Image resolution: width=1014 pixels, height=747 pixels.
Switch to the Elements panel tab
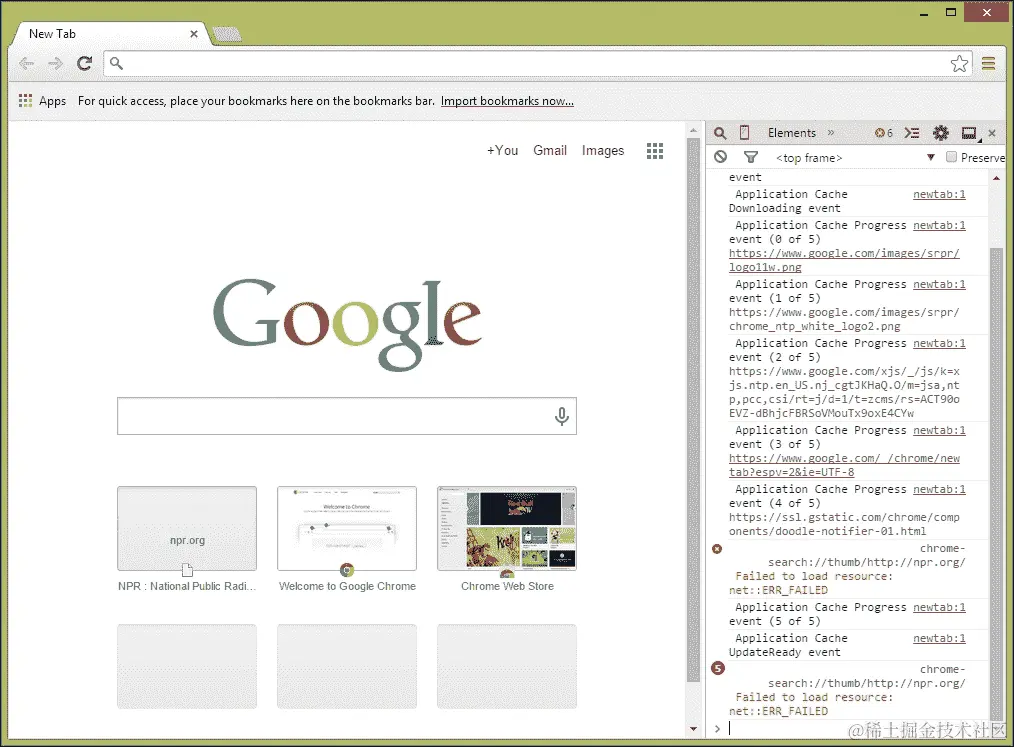click(792, 133)
